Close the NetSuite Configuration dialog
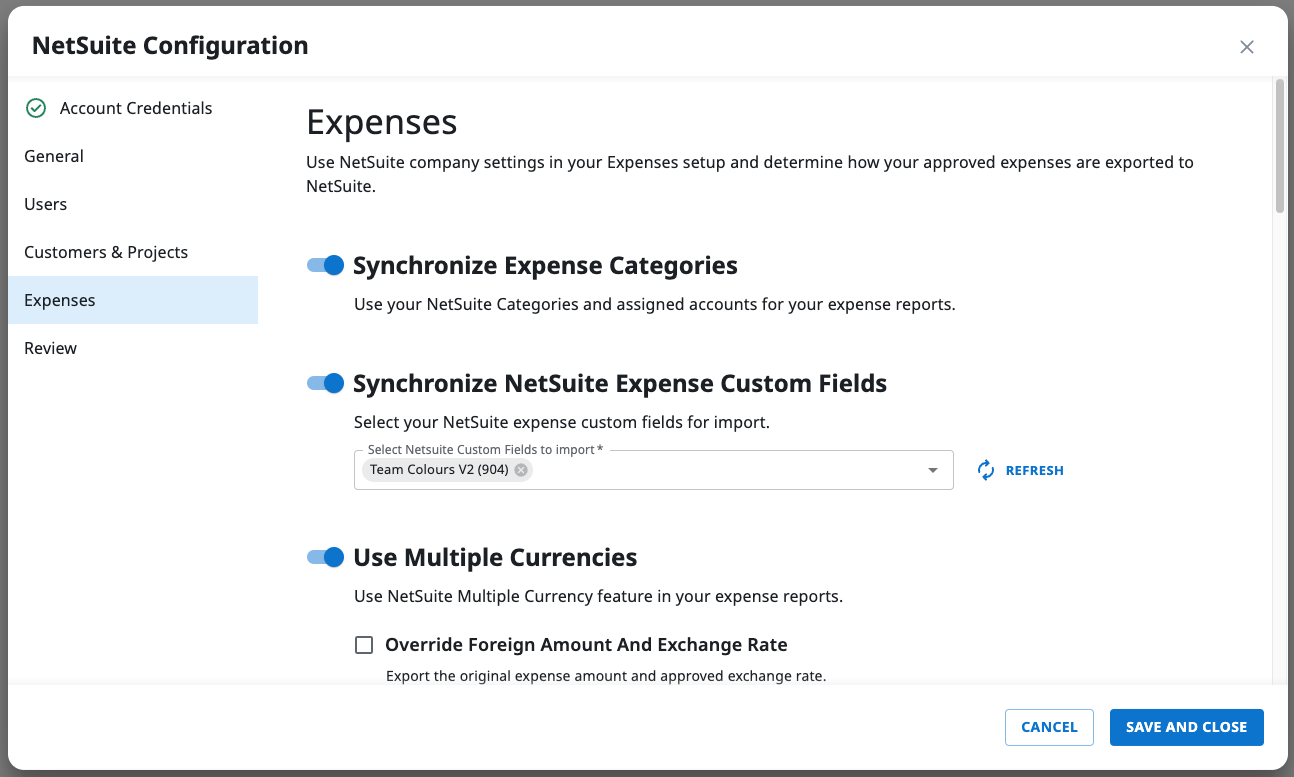 pos(1246,46)
